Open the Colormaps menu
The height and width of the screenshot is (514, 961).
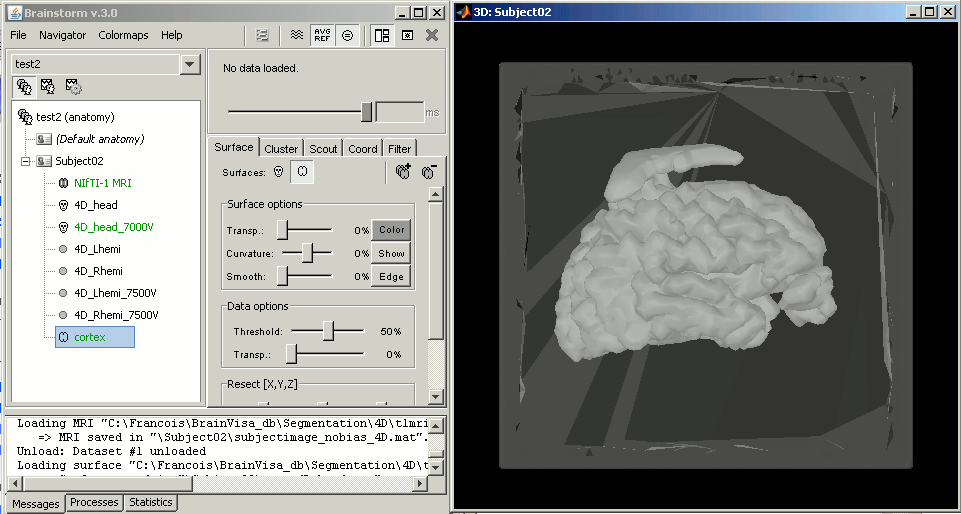[123, 35]
